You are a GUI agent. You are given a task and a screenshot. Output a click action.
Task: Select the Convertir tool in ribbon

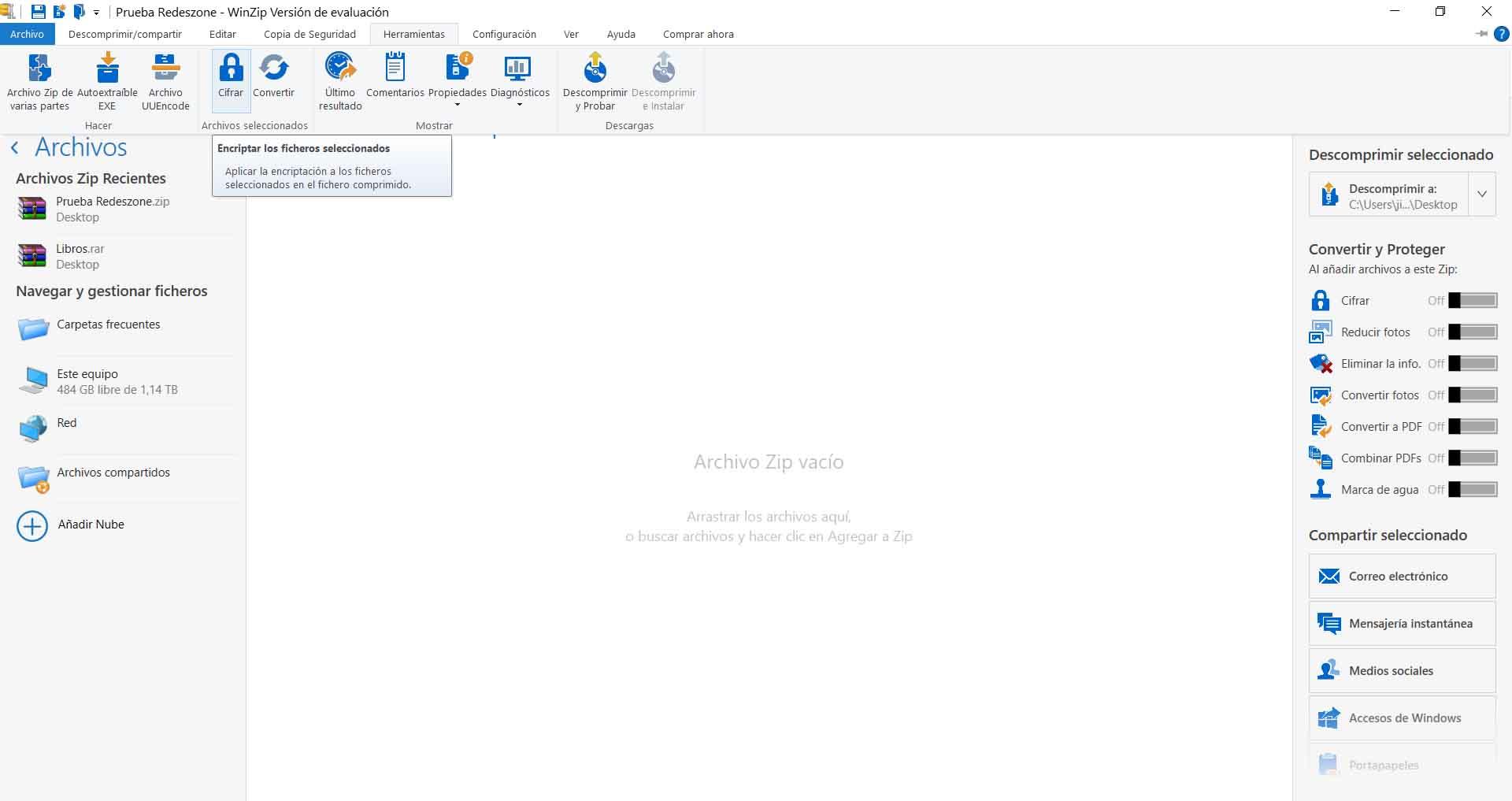click(273, 76)
